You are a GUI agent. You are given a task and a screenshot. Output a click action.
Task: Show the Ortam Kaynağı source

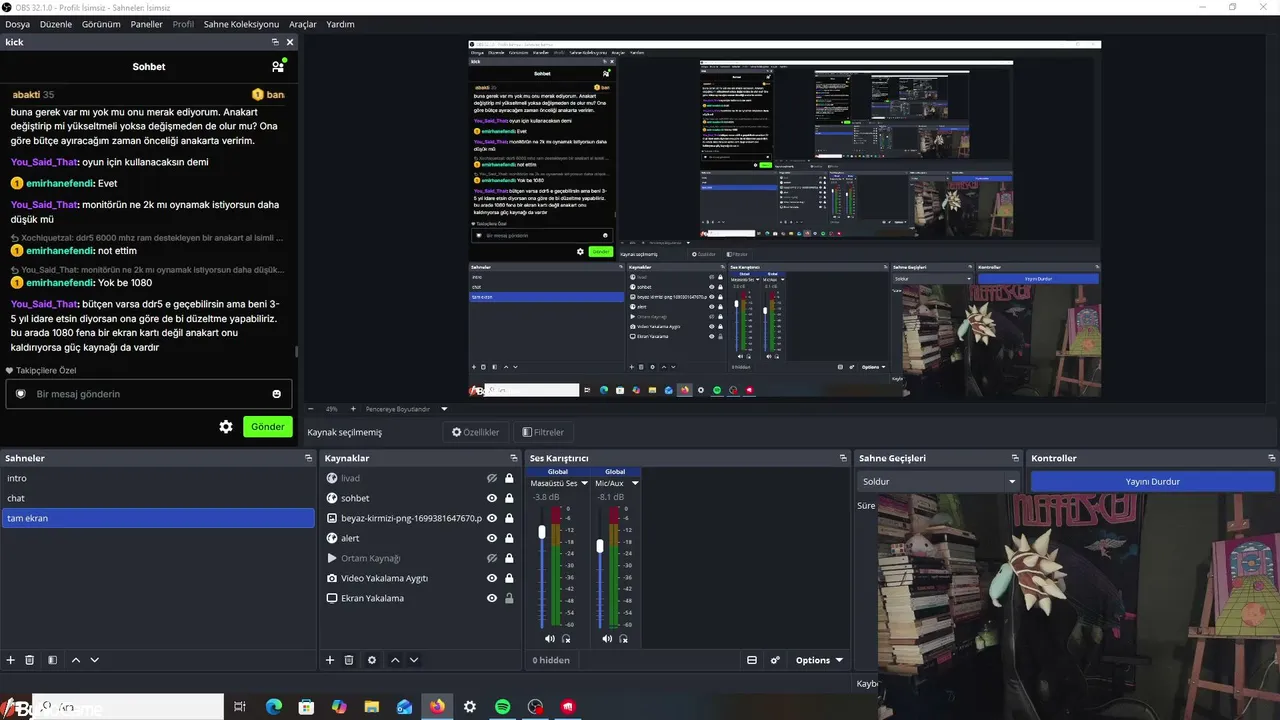coord(492,558)
